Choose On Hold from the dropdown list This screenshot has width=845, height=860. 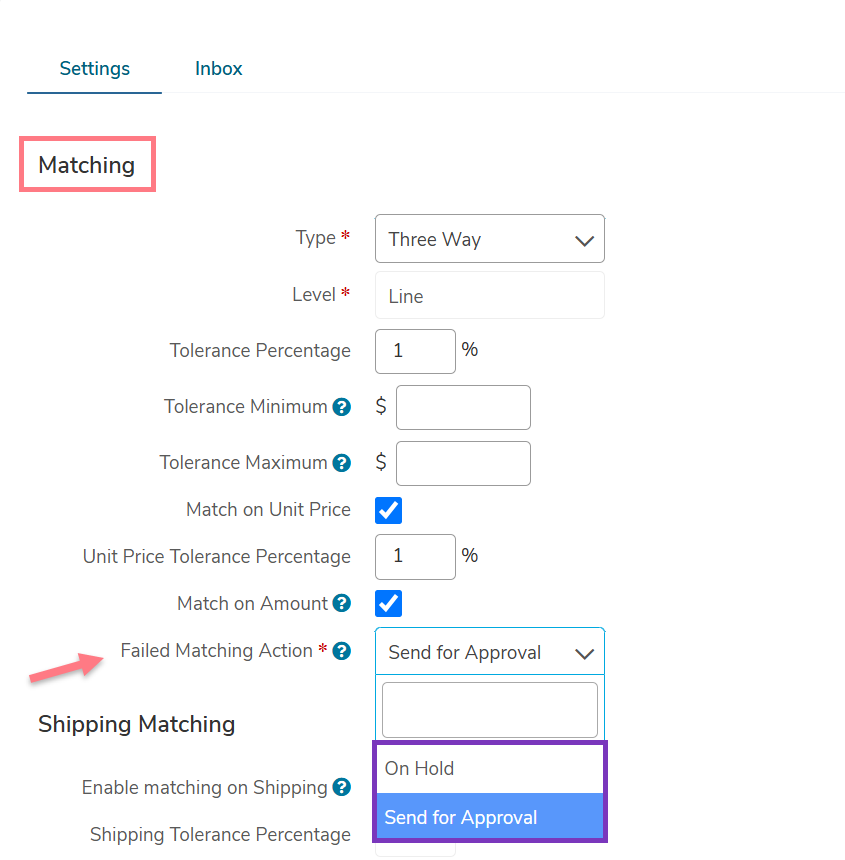(490, 768)
